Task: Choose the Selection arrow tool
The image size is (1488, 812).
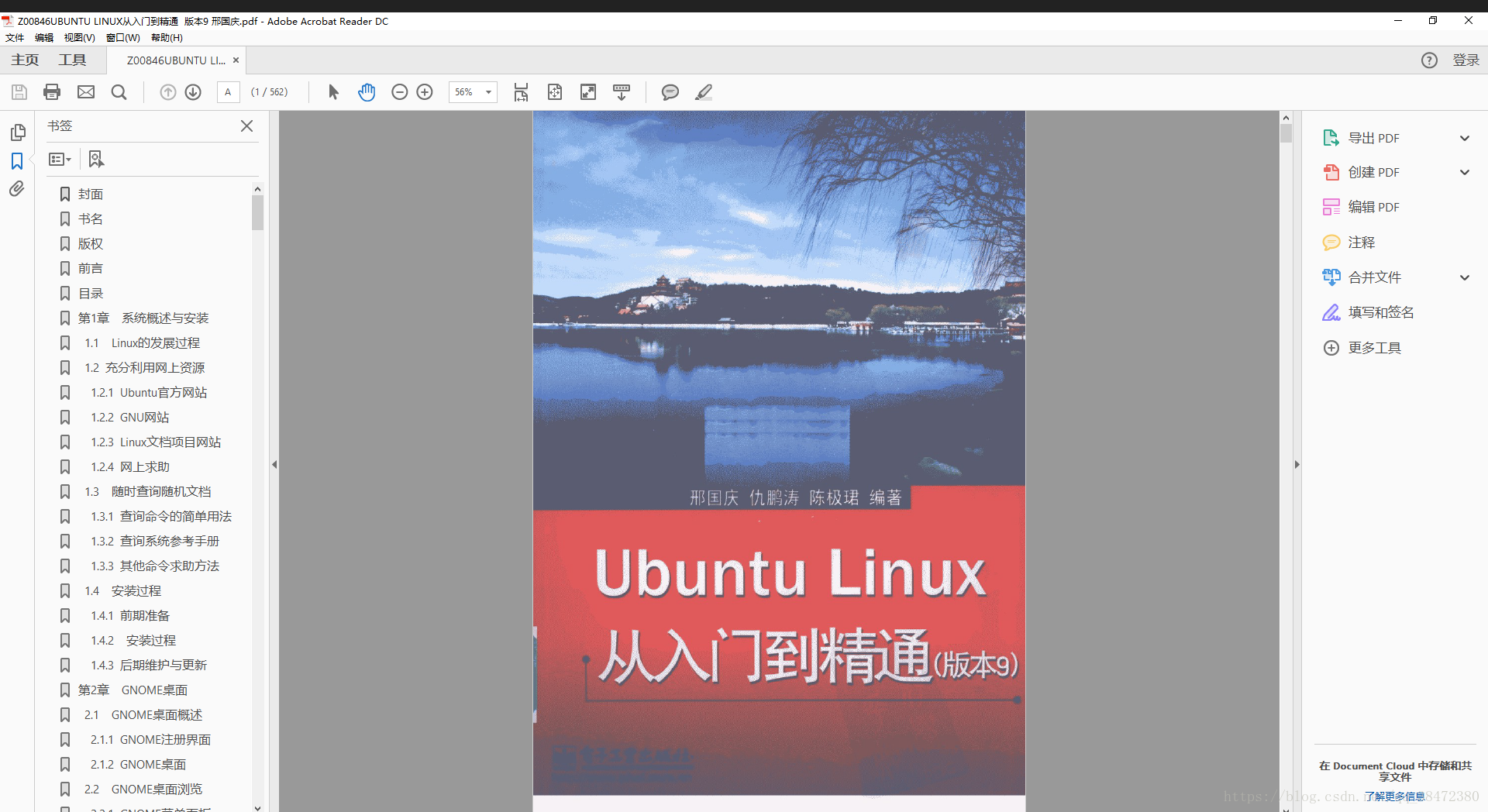Action: tap(333, 92)
